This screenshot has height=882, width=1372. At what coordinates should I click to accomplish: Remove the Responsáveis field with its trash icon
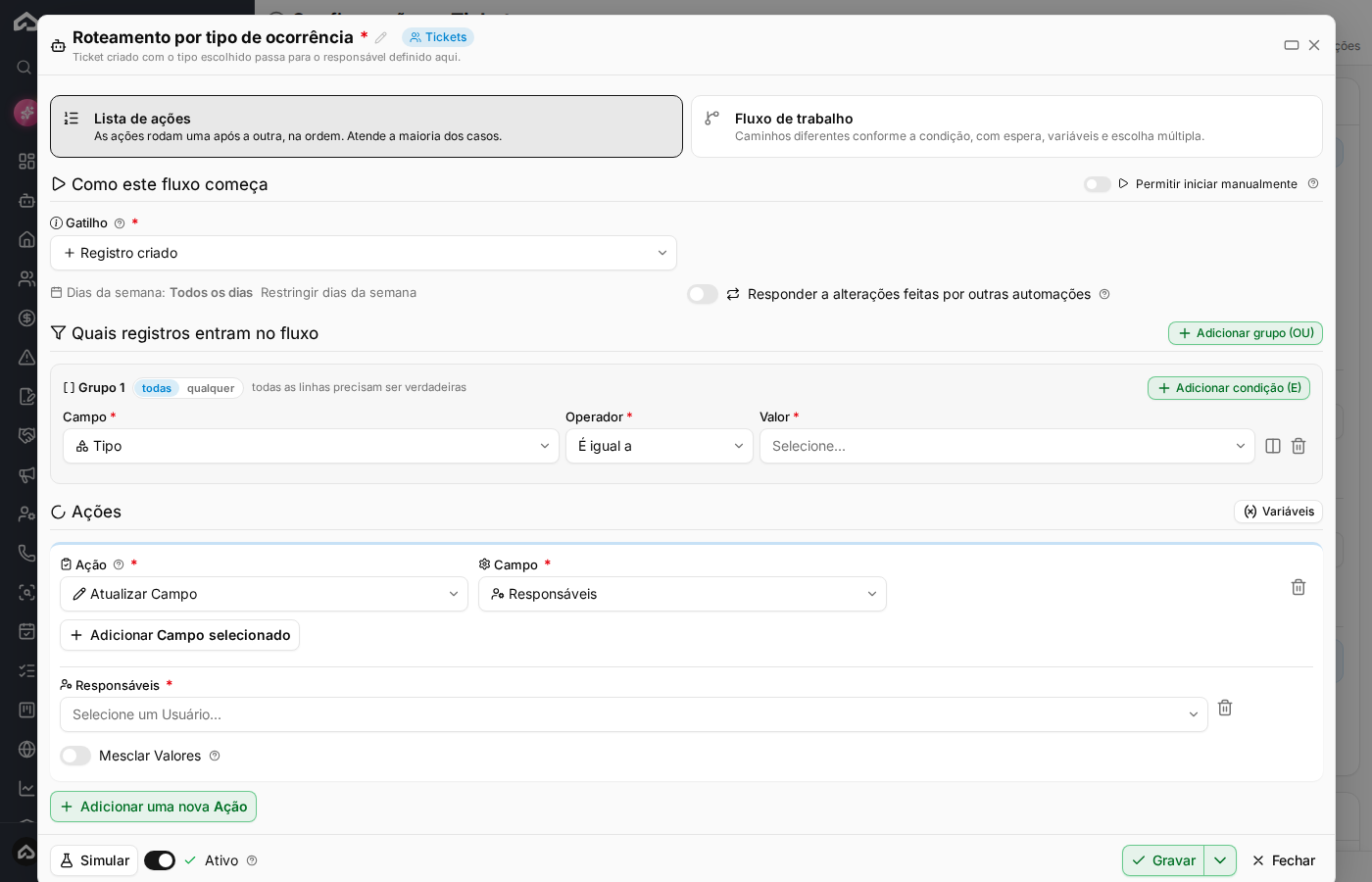[1225, 708]
